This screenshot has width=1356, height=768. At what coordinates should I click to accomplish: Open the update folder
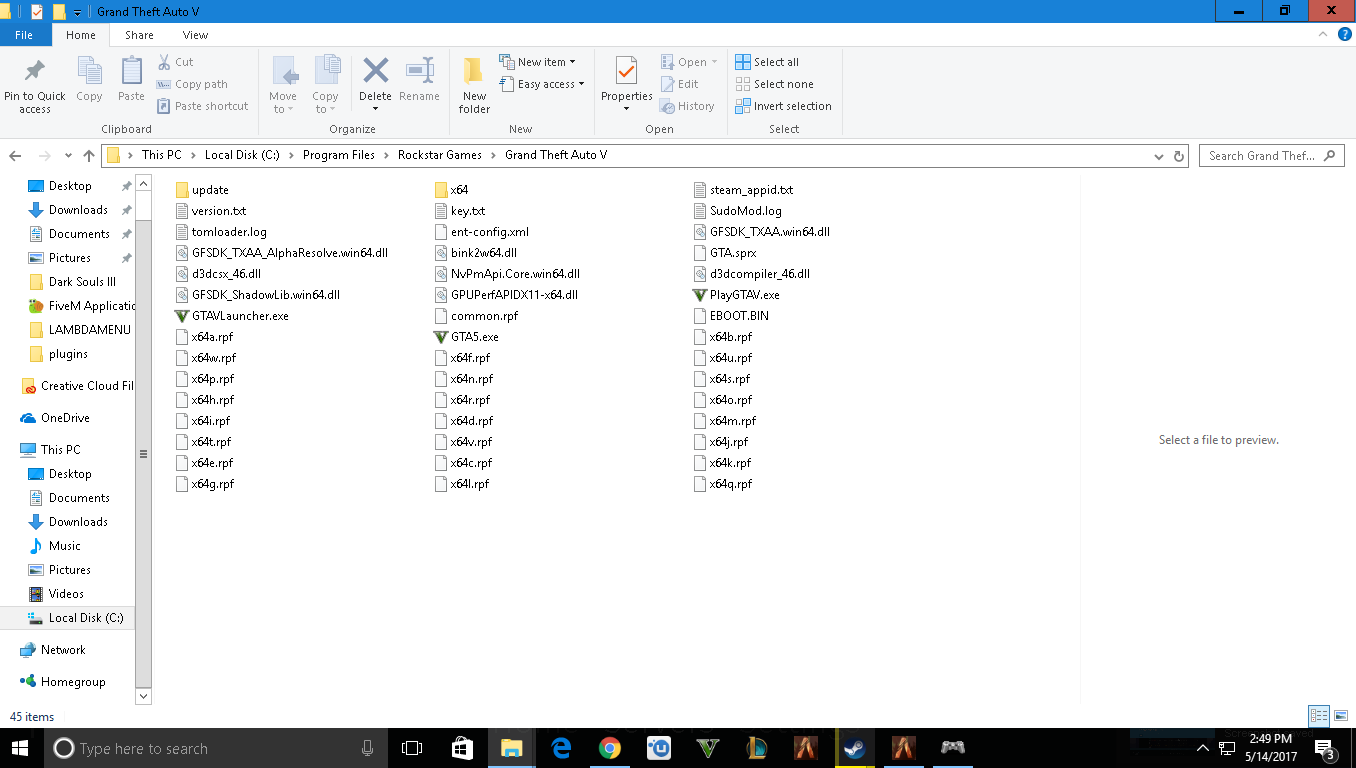(201, 190)
